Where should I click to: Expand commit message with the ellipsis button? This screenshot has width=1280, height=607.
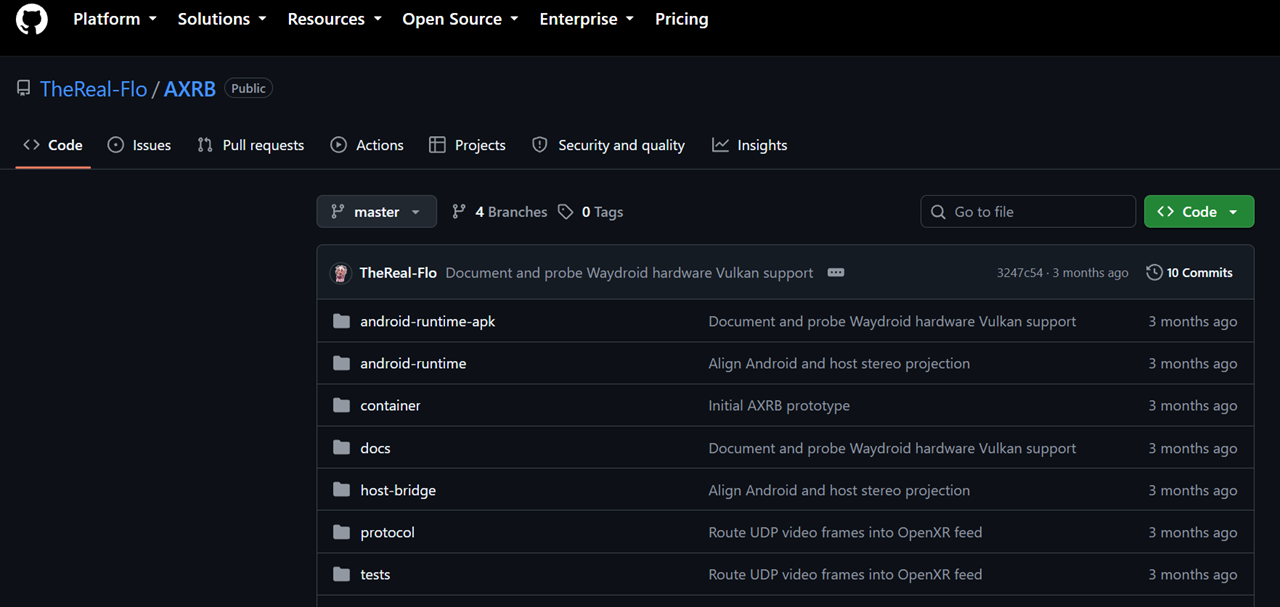(x=836, y=272)
